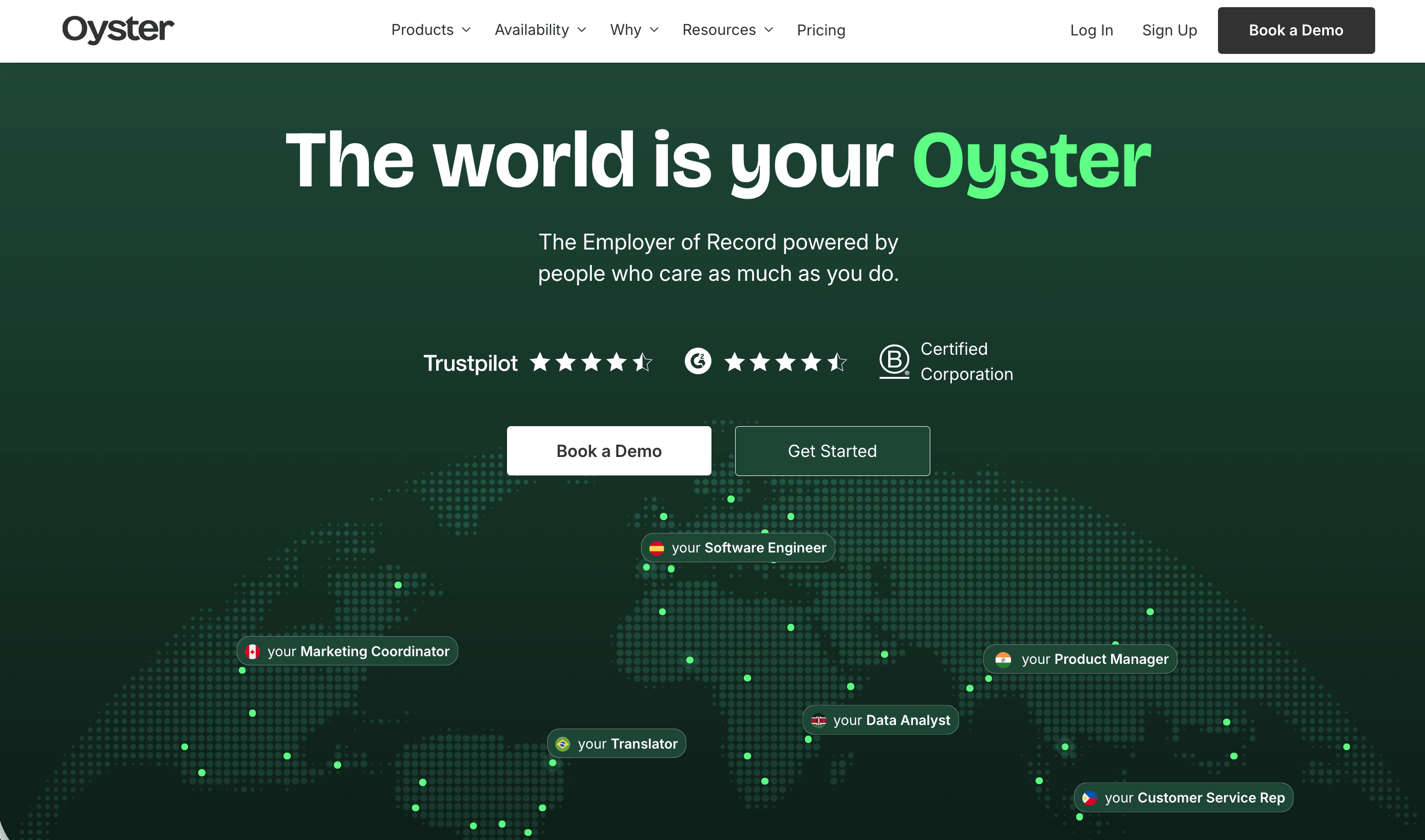
Task: Click the your Product Manager tag
Action: [1080, 659]
